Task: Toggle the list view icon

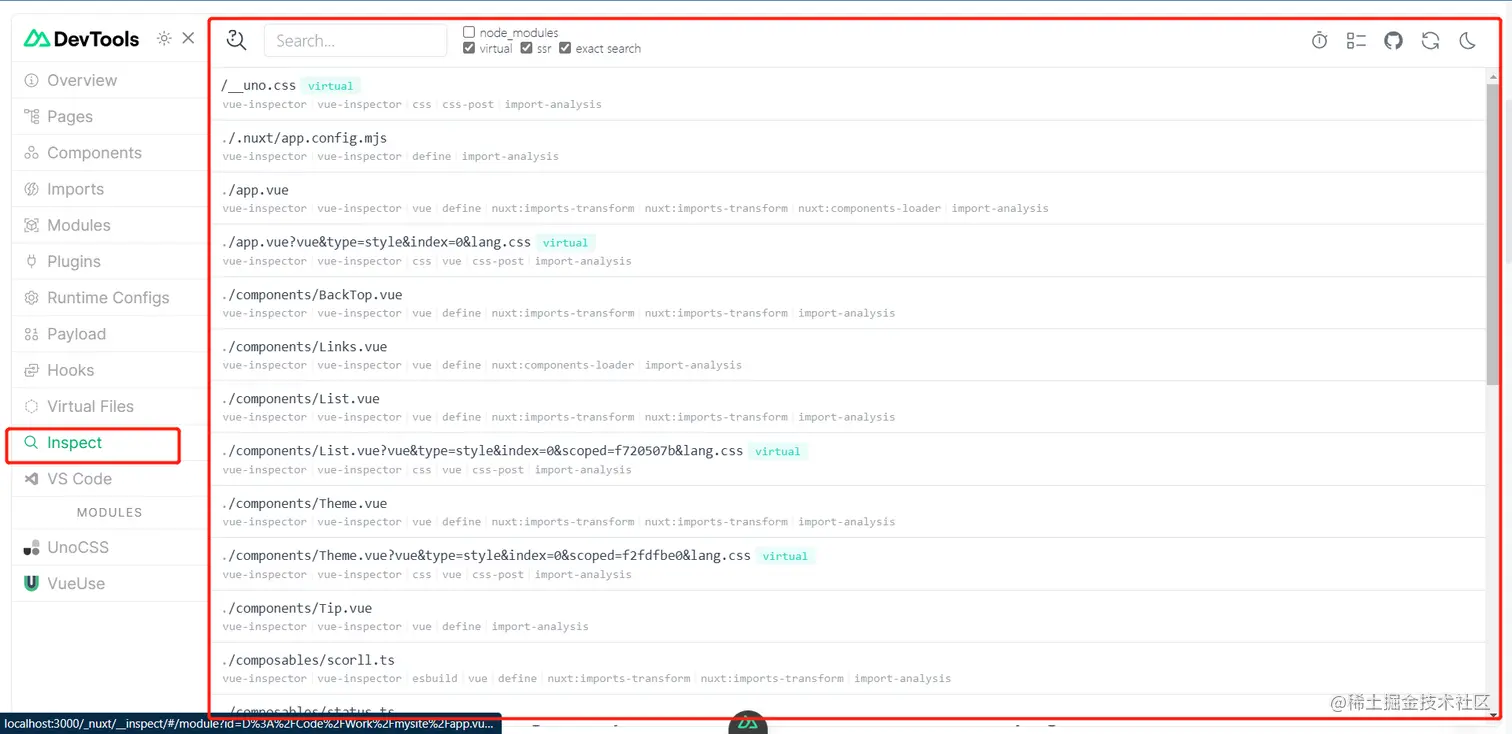Action: 1356,41
